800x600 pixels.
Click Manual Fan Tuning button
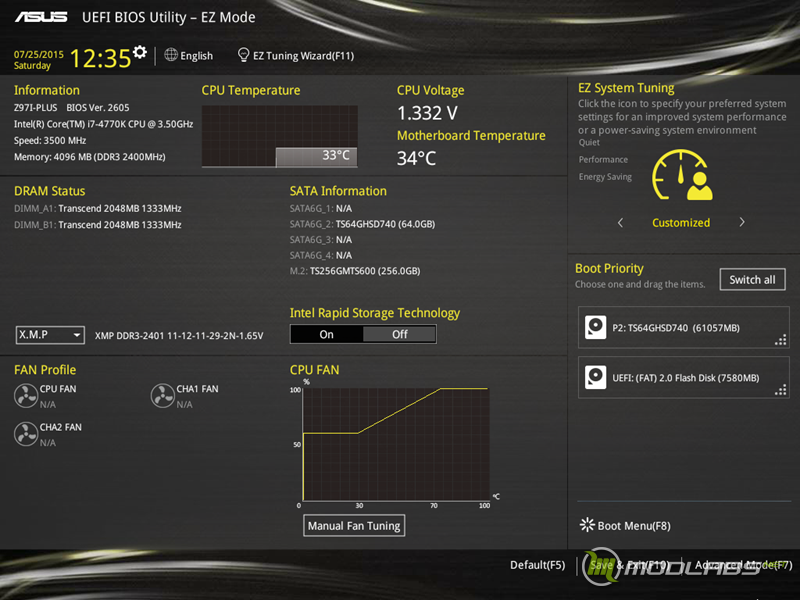[354, 526]
